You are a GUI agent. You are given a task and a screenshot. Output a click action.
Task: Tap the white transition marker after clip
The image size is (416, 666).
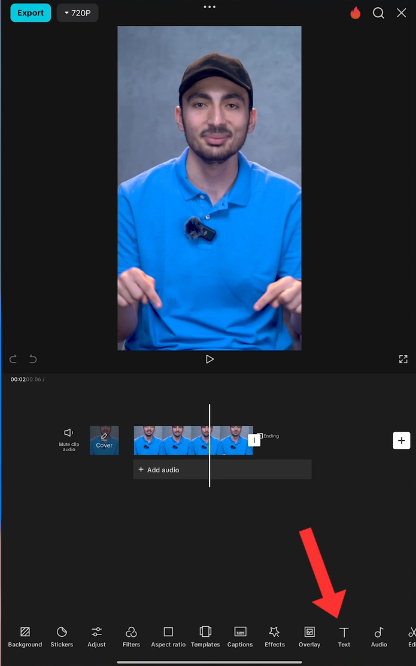[254, 440]
